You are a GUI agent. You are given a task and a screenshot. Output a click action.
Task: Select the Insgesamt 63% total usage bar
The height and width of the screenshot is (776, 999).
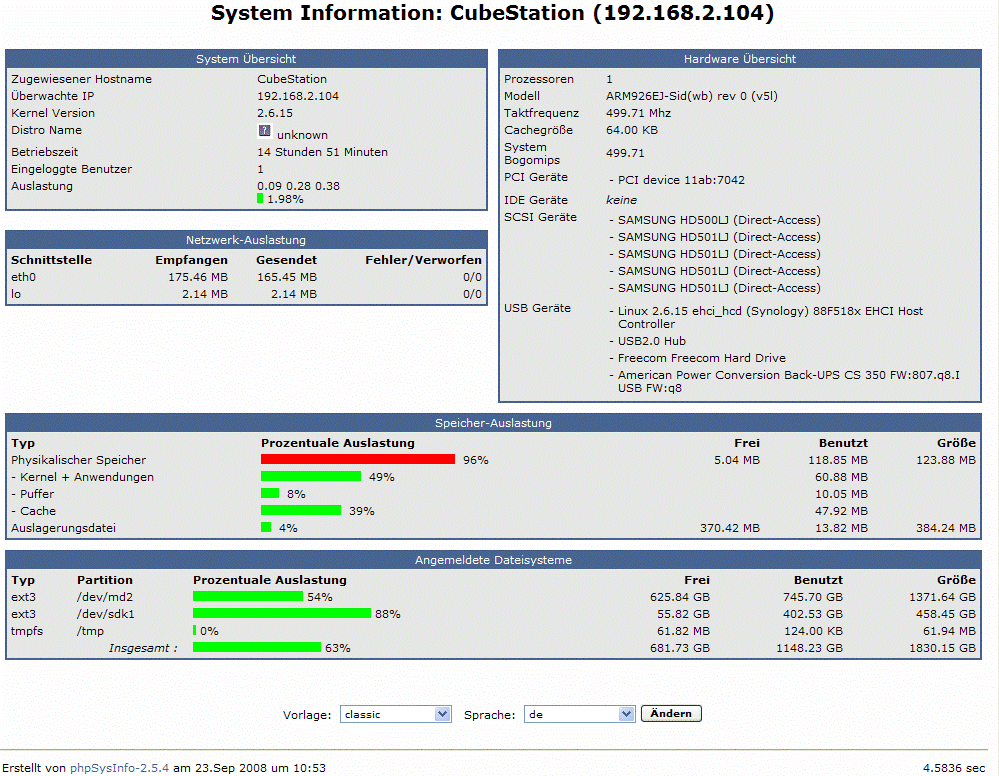(256, 648)
